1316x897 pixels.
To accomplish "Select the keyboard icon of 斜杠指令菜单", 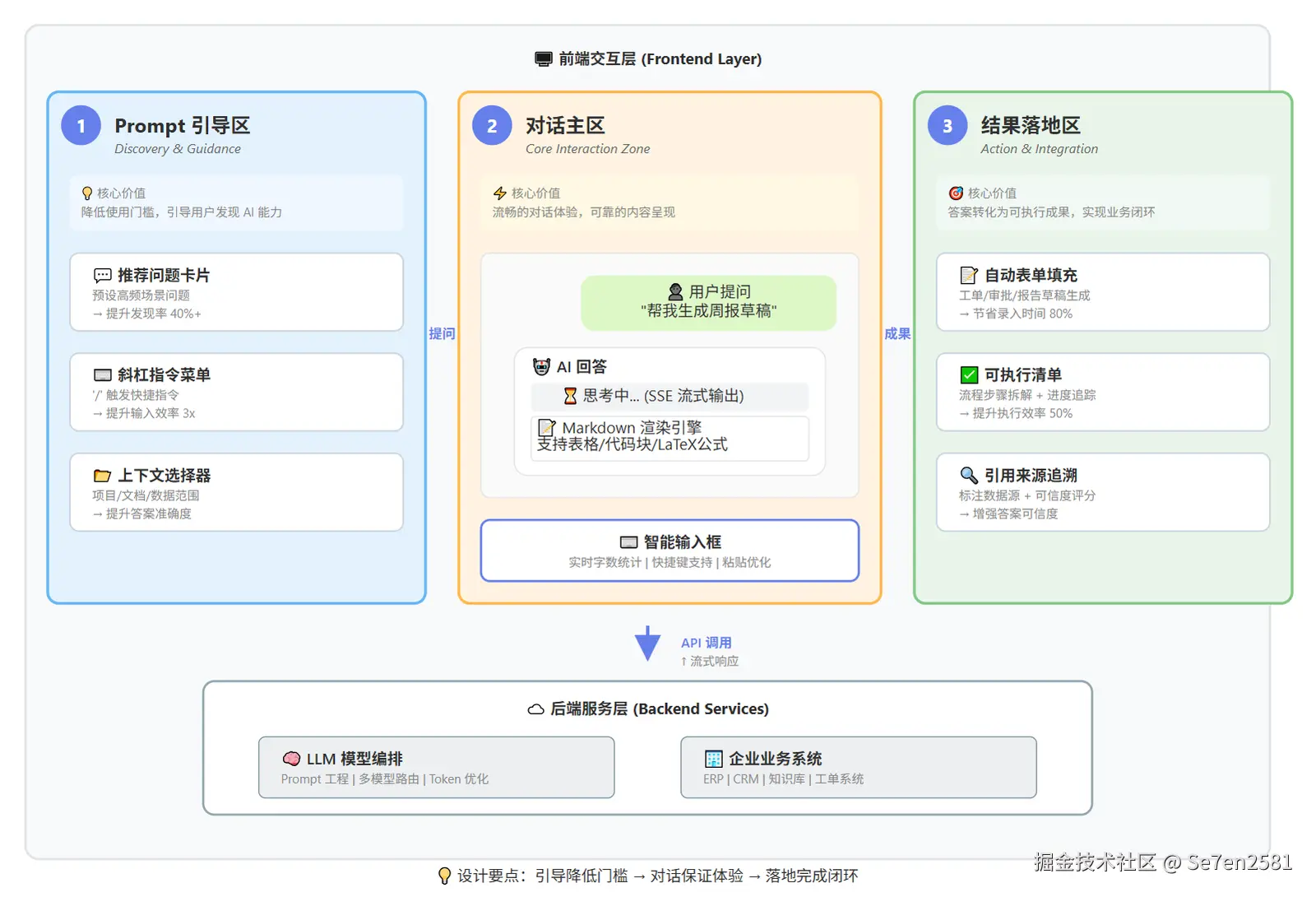I will click(x=103, y=375).
